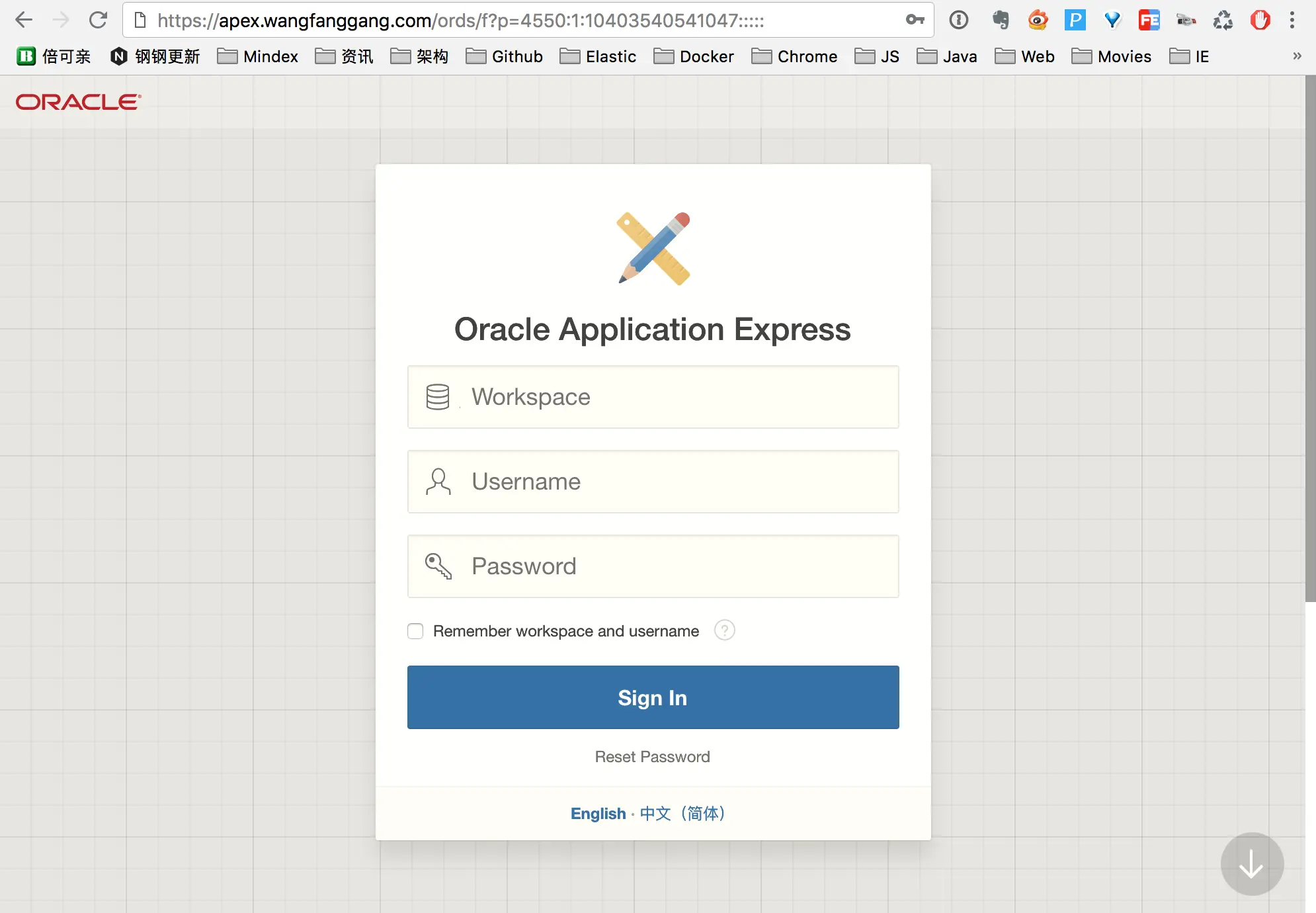Reload the page with refresh icon
This screenshot has height=913, width=1316.
(x=98, y=20)
